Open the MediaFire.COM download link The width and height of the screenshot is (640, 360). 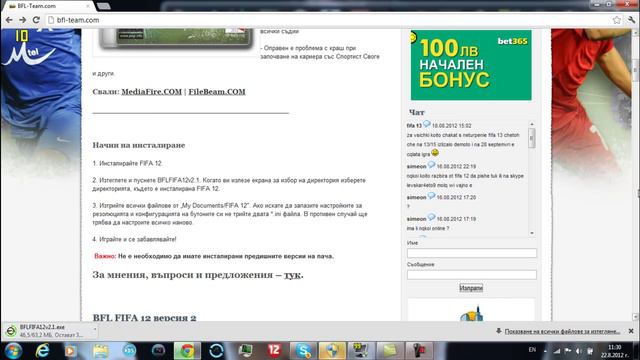click(x=151, y=91)
